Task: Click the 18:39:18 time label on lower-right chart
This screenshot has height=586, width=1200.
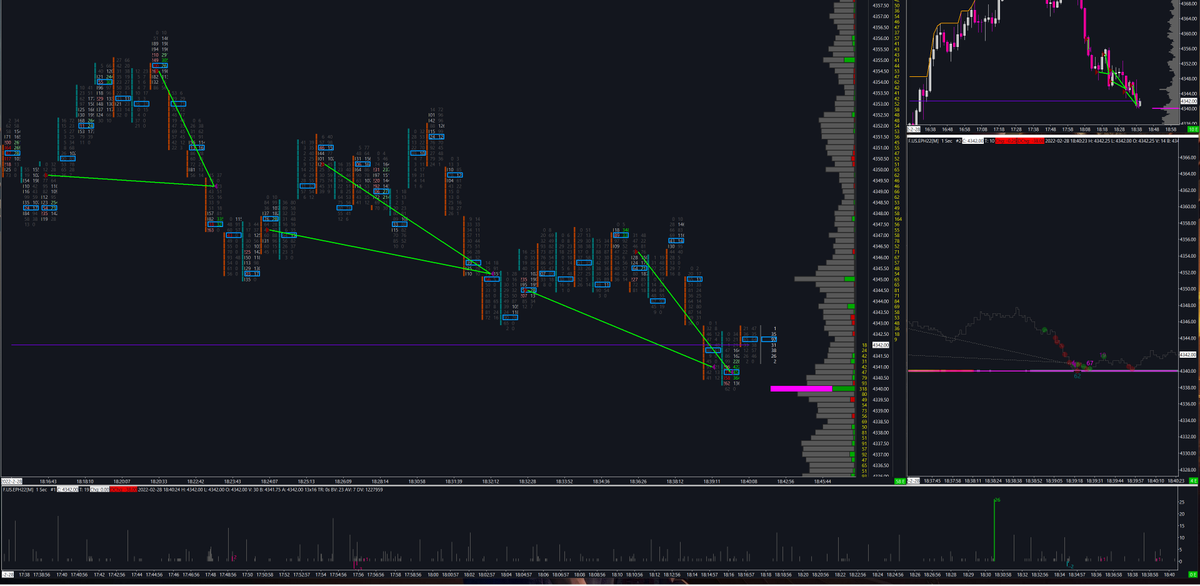Action: pyautogui.click(x=1072, y=481)
